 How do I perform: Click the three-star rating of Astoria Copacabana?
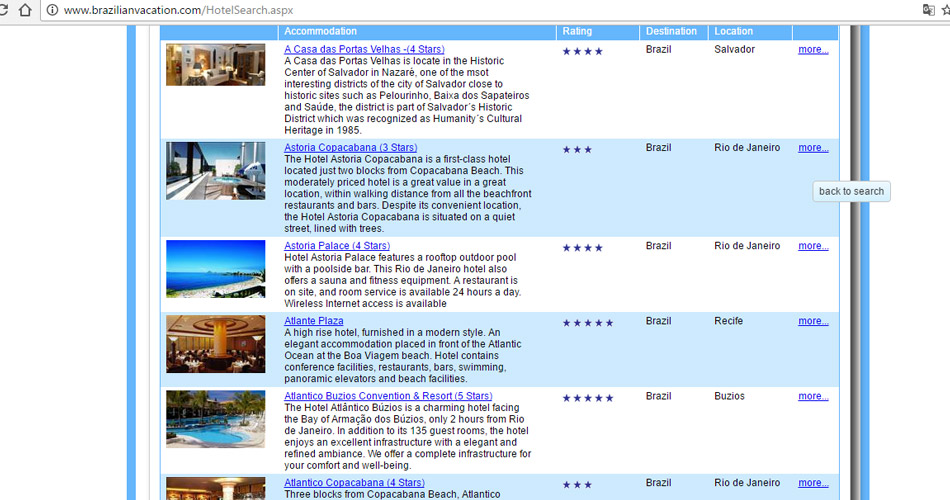click(x=577, y=150)
